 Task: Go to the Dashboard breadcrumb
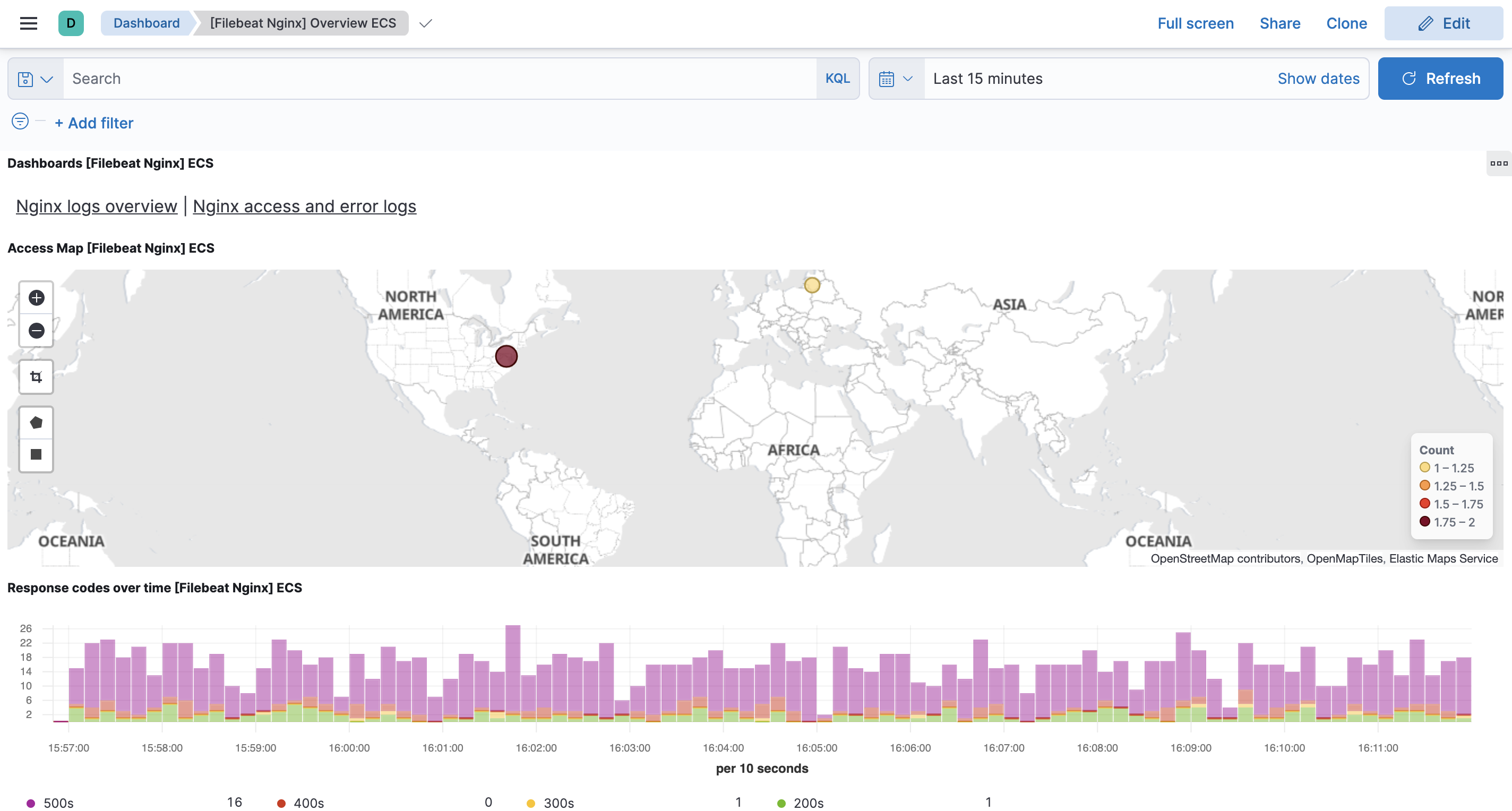pyautogui.click(x=146, y=23)
